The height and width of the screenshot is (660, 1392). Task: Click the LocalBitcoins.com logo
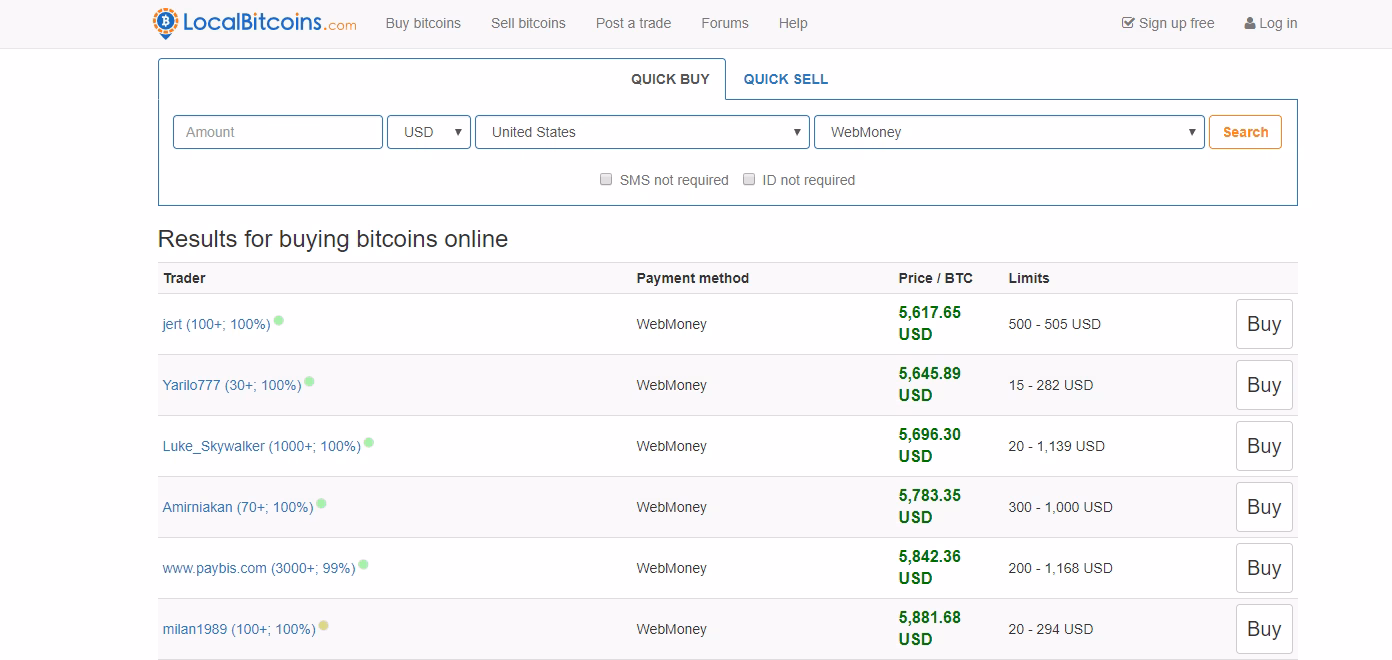click(254, 22)
